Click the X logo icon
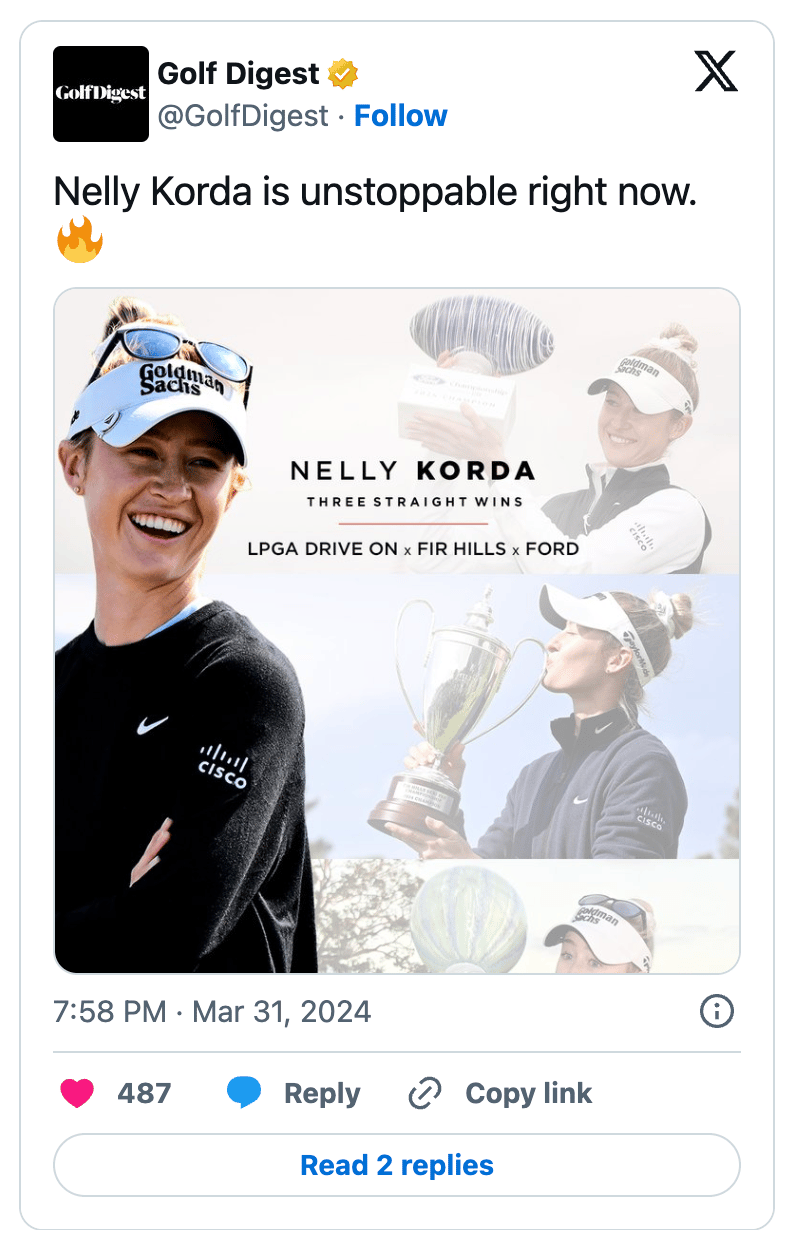This screenshot has height=1246, width=802. (x=716, y=72)
